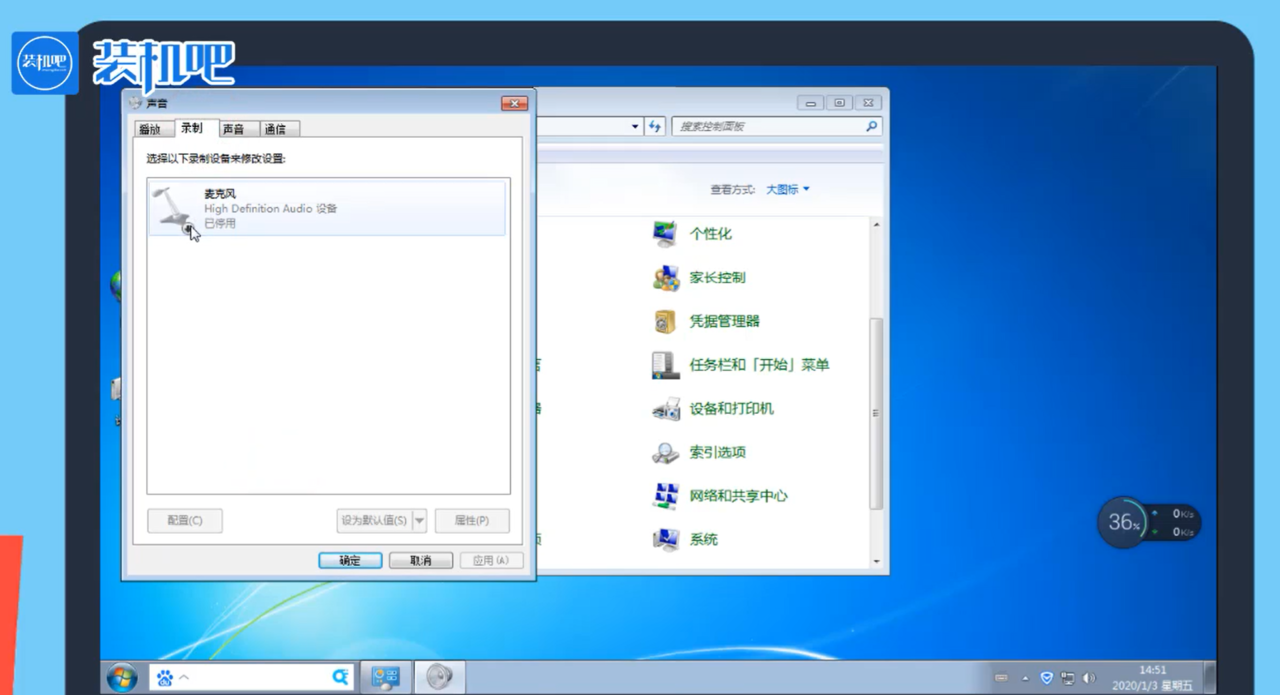Open the 系统 computer icon

(665, 539)
